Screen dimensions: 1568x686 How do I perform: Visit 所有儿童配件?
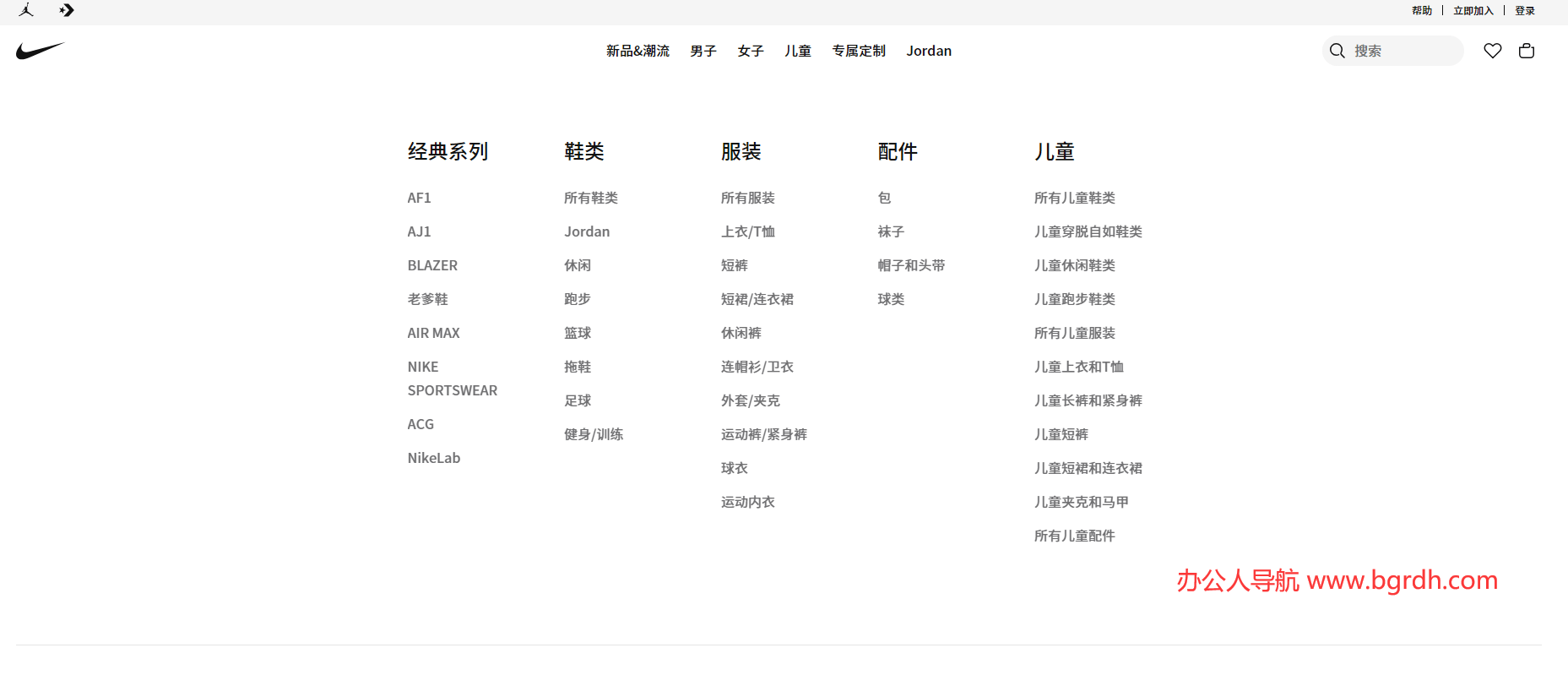click(x=1075, y=536)
